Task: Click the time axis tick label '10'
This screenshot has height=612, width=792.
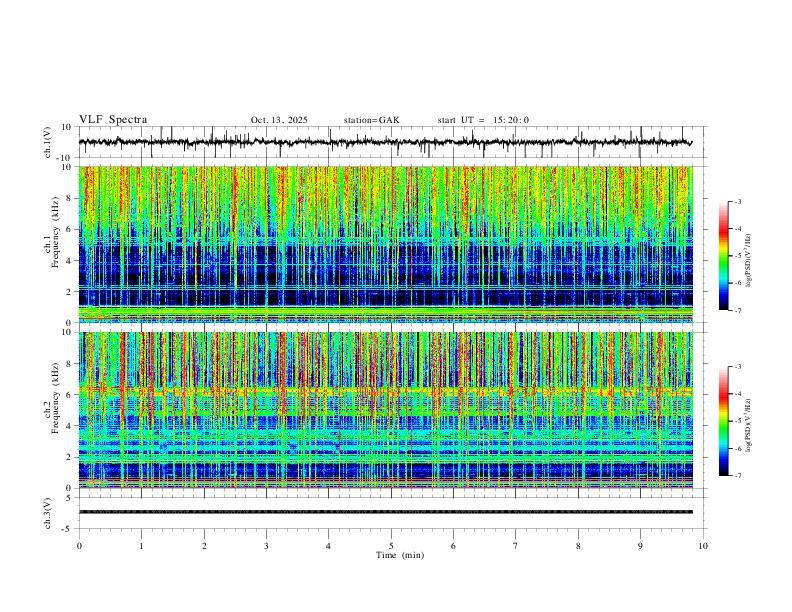Action: pyautogui.click(x=703, y=546)
